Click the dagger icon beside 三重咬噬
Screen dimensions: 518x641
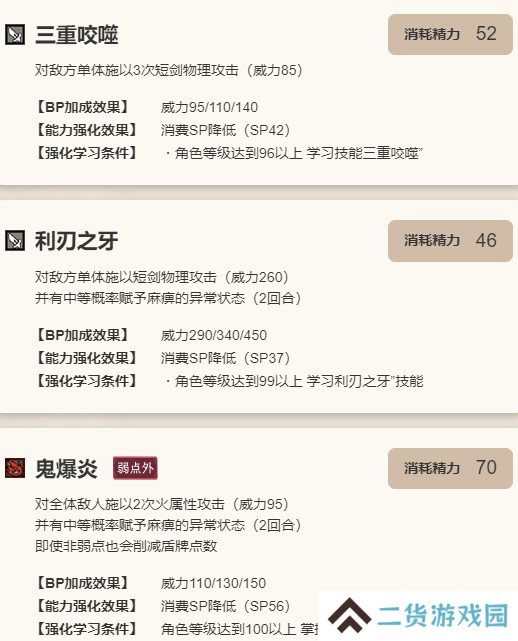15,34
